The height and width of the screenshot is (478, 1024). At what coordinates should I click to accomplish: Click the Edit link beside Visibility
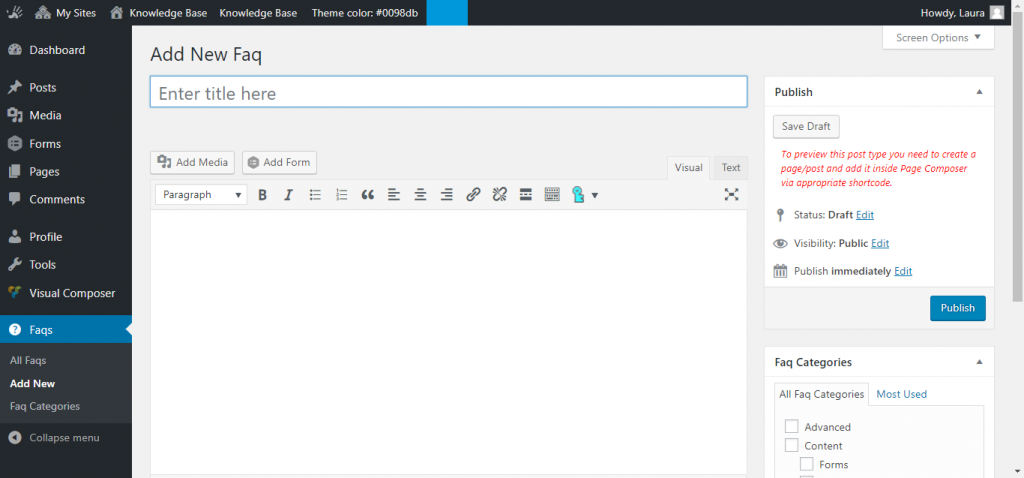(x=880, y=243)
